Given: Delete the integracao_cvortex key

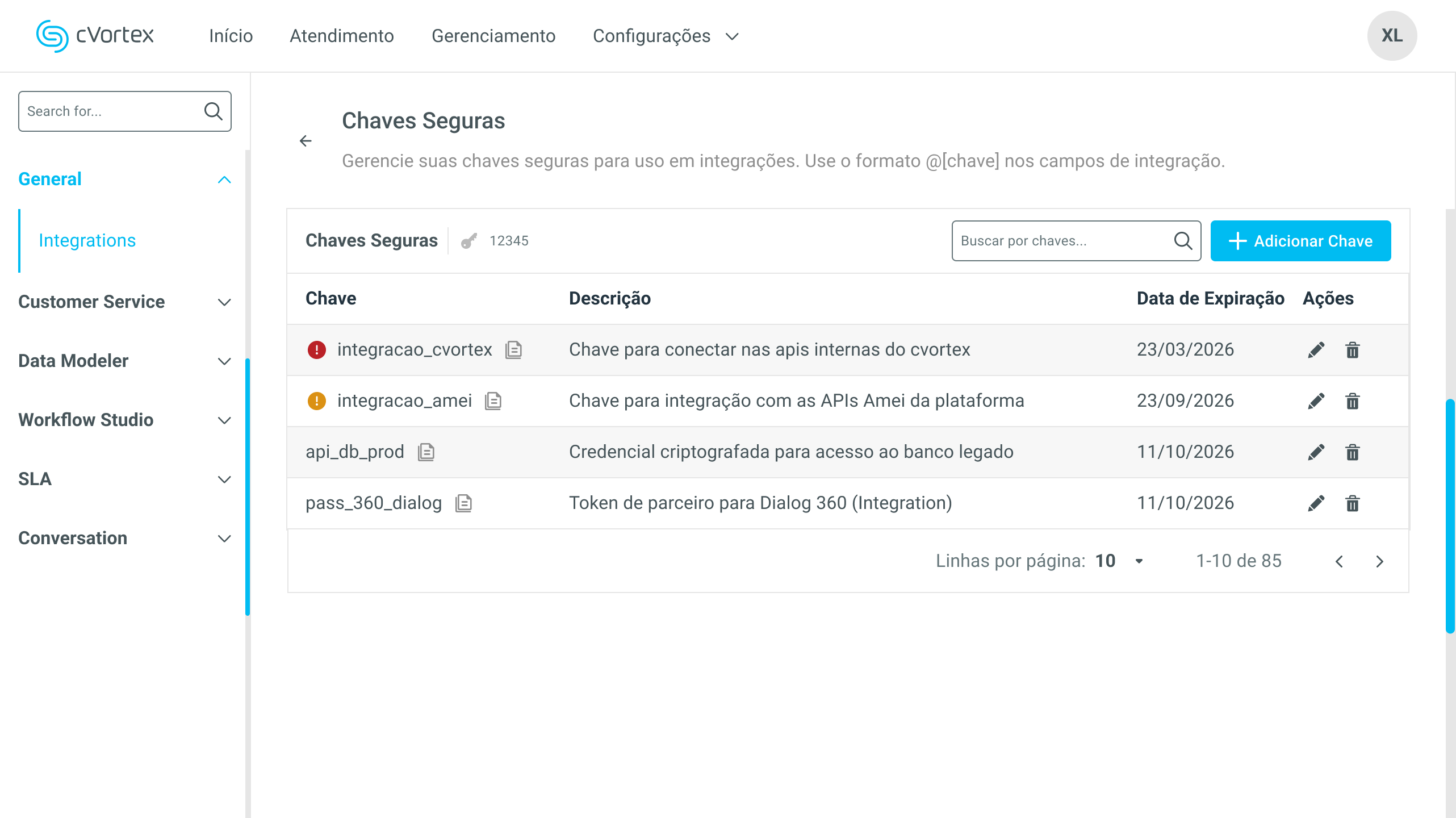Looking at the screenshot, I should click(x=1353, y=350).
